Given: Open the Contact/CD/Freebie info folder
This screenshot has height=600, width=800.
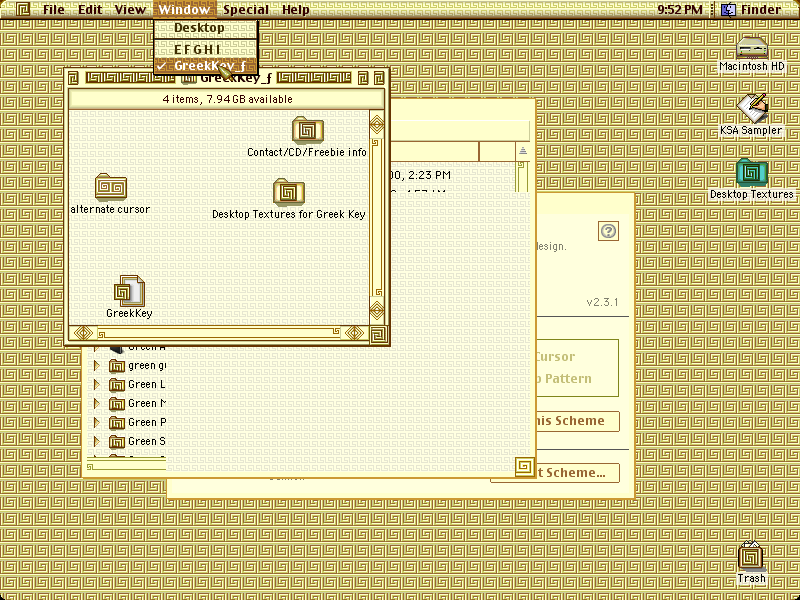Looking at the screenshot, I should pyautogui.click(x=308, y=130).
